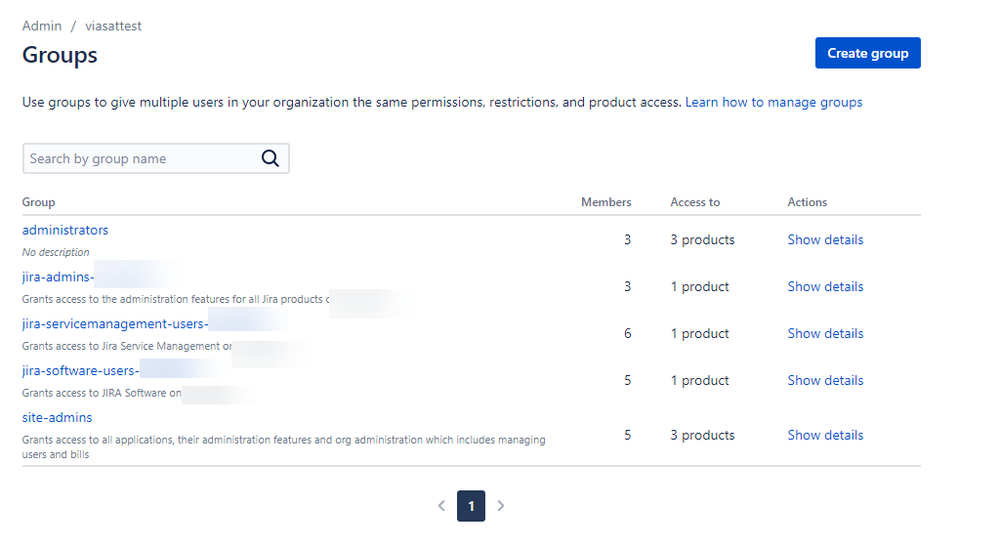The width and height of the screenshot is (999, 554).
Task: Show details for jira-software-users group
Action: click(x=825, y=381)
